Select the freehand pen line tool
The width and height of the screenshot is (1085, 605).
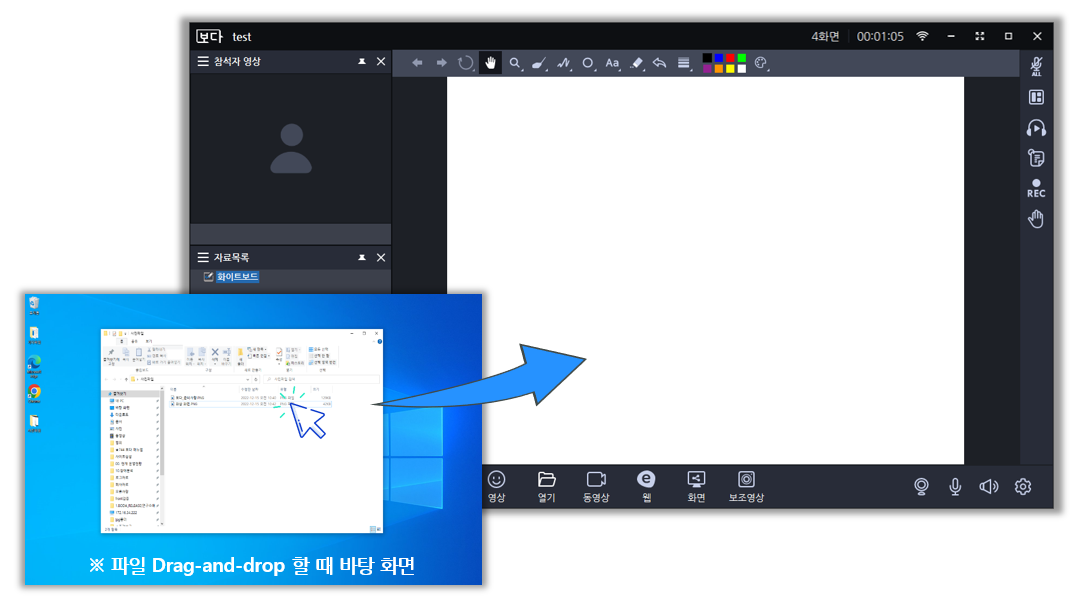(x=564, y=63)
